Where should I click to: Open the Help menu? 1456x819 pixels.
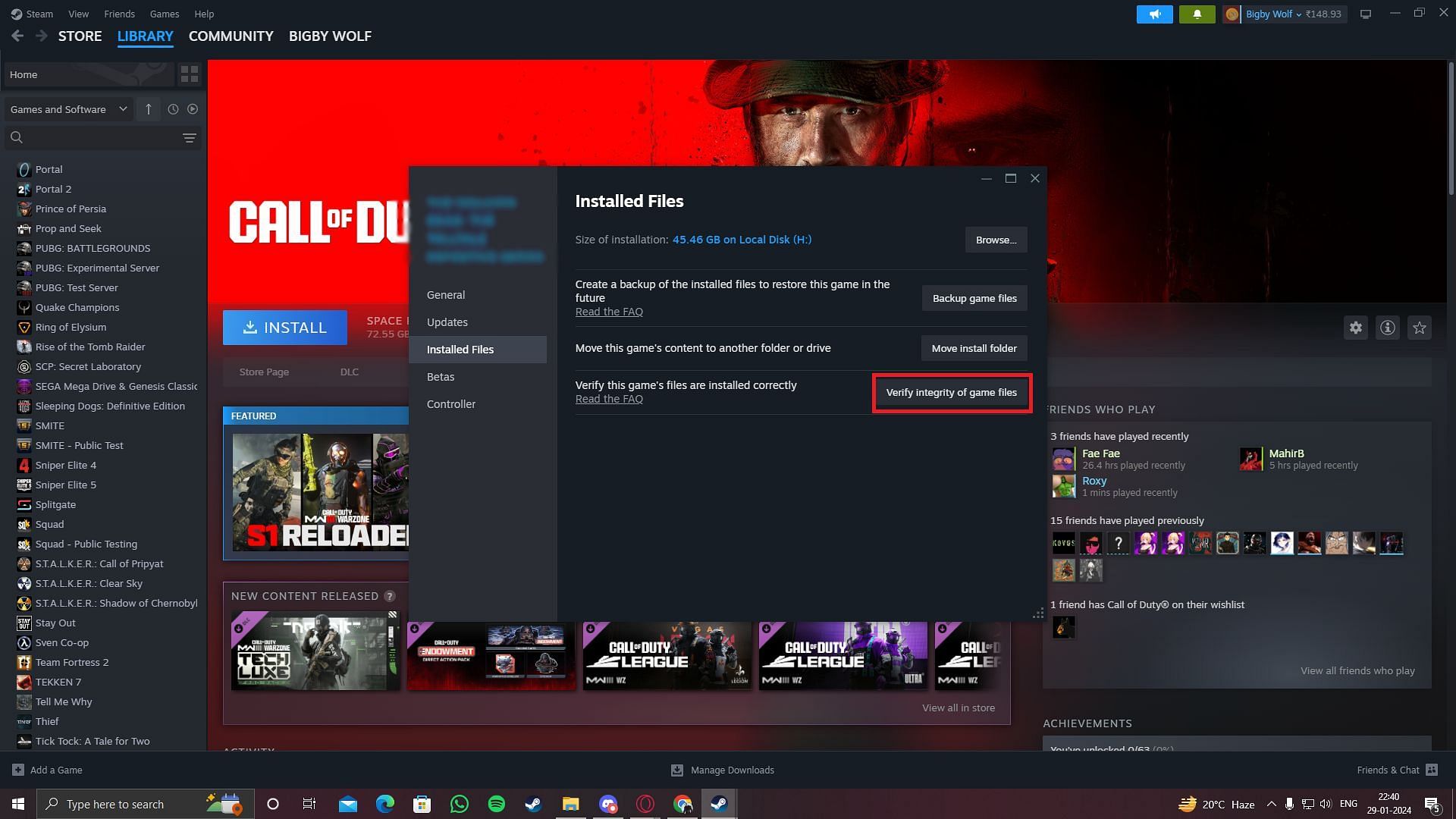pyautogui.click(x=204, y=14)
